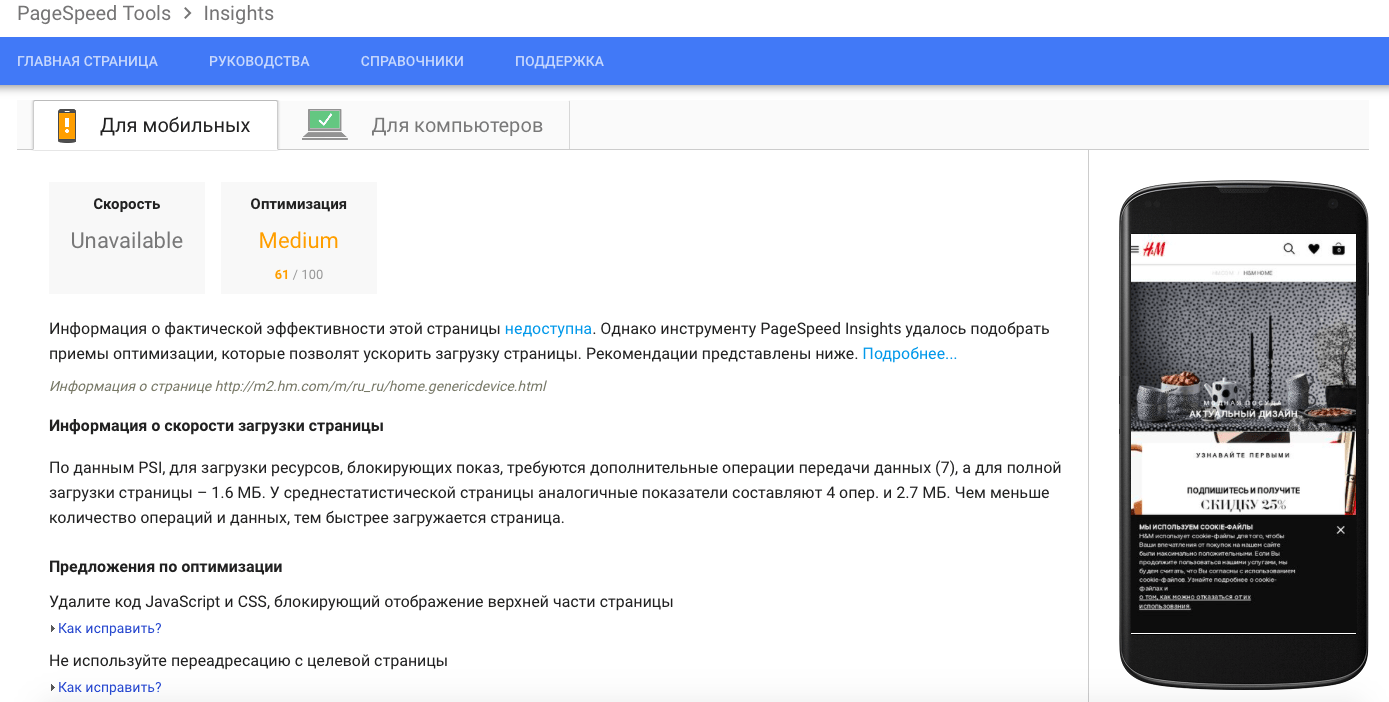Switch to the «Для мобильных» tab
This screenshot has height=702, width=1389.
coord(155,125)
